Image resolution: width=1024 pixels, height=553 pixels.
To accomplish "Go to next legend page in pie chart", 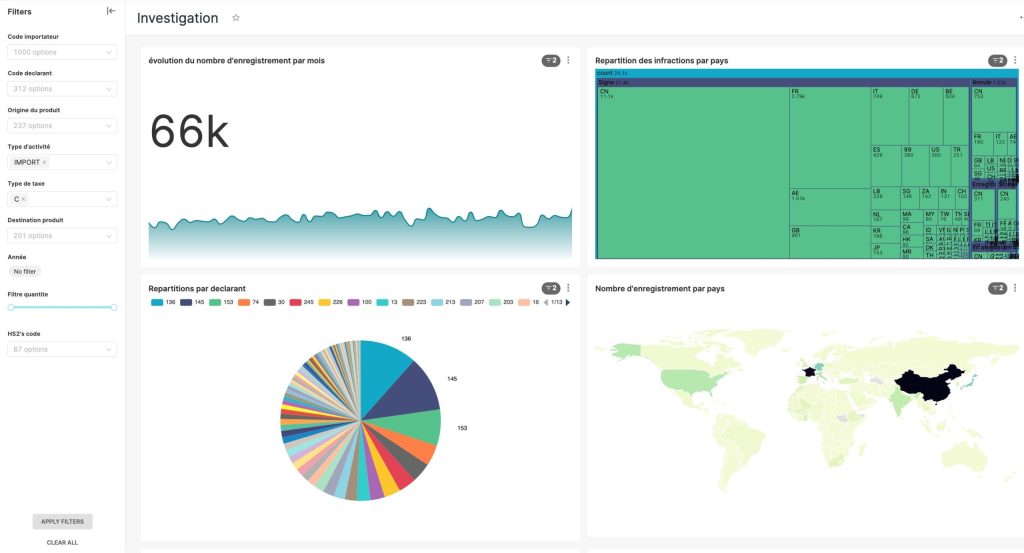I will [x=568, y=302].
